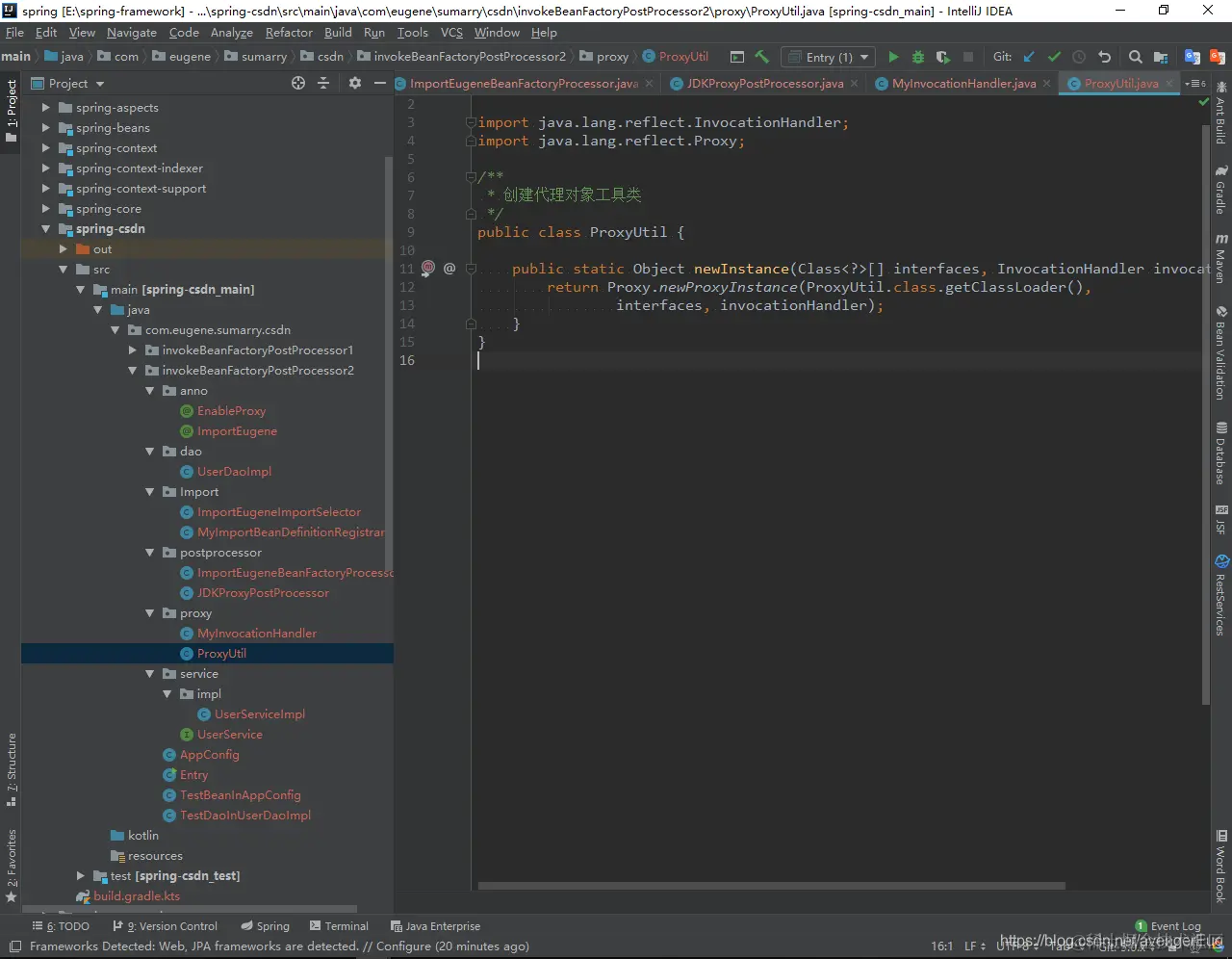Viewport: 1232px width, 959px height.
Task: Expand the spring-core module node
Action: coord(45,209)
